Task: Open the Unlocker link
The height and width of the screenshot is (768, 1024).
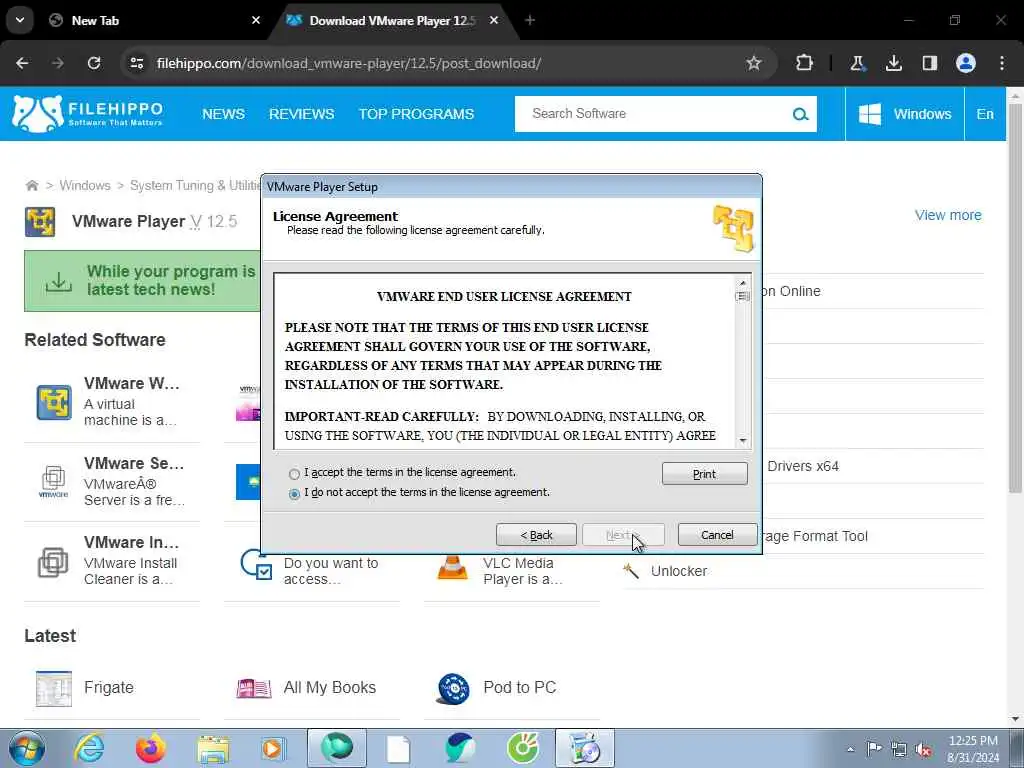Action: [679, 571]
